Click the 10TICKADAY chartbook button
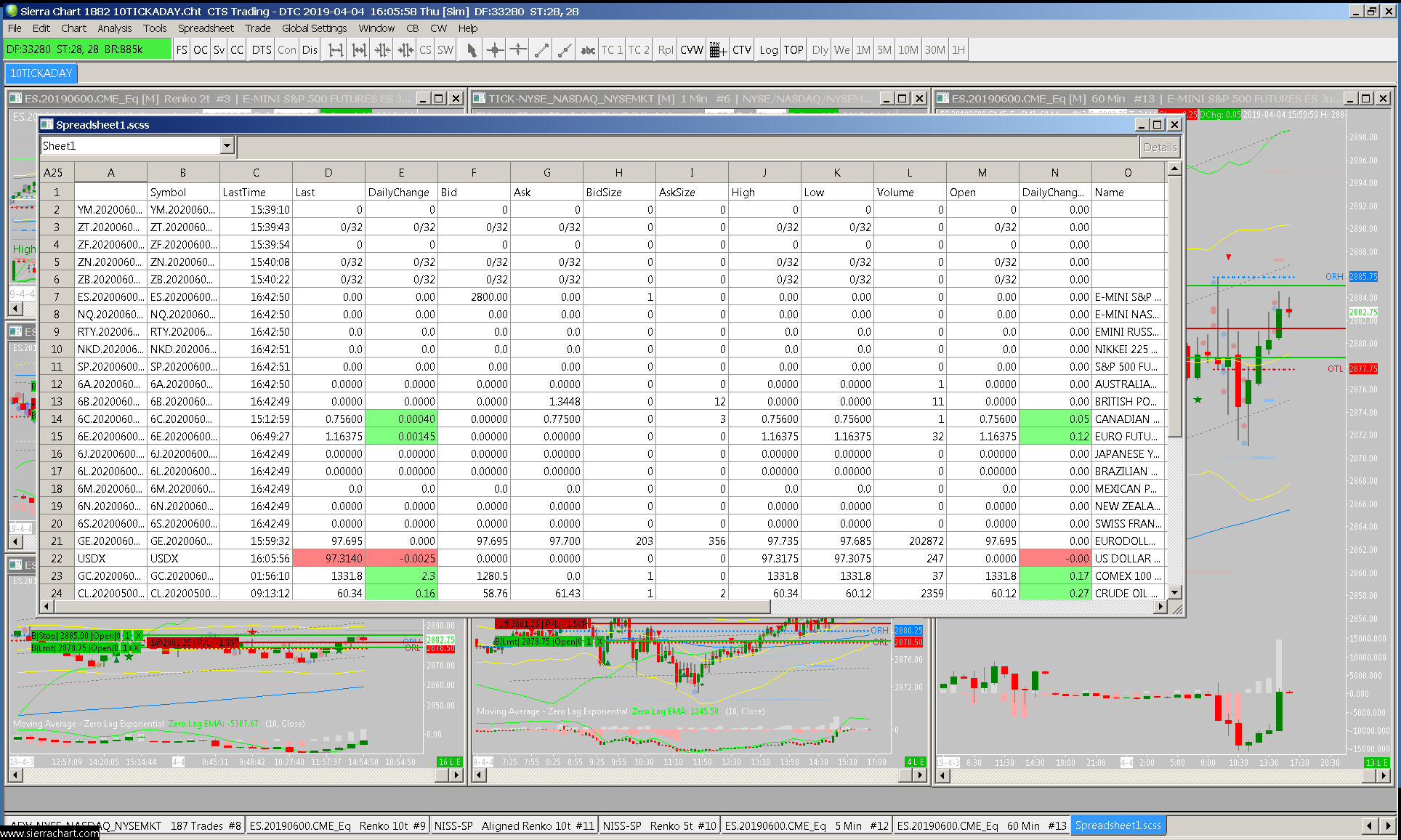This screenshot has width=1401, height=840. point(41,73)
